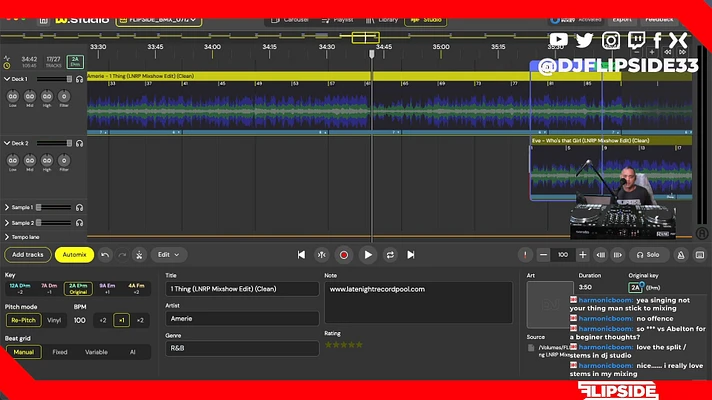The width and height of the screenshot is (712, 400).
Task: Collapse the Deck 2 lane
Action: 7,143
